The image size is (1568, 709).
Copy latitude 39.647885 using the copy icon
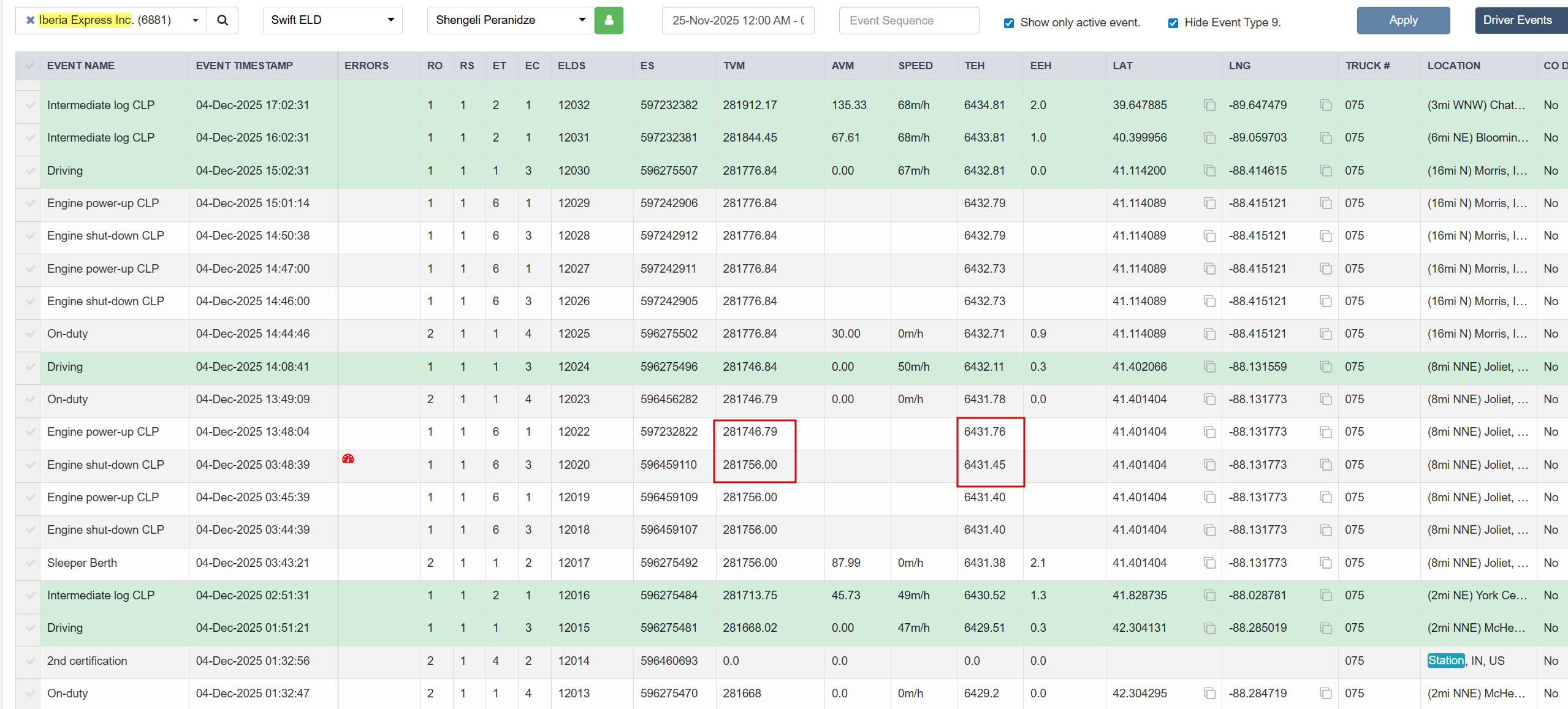(x=1209, y=105)
